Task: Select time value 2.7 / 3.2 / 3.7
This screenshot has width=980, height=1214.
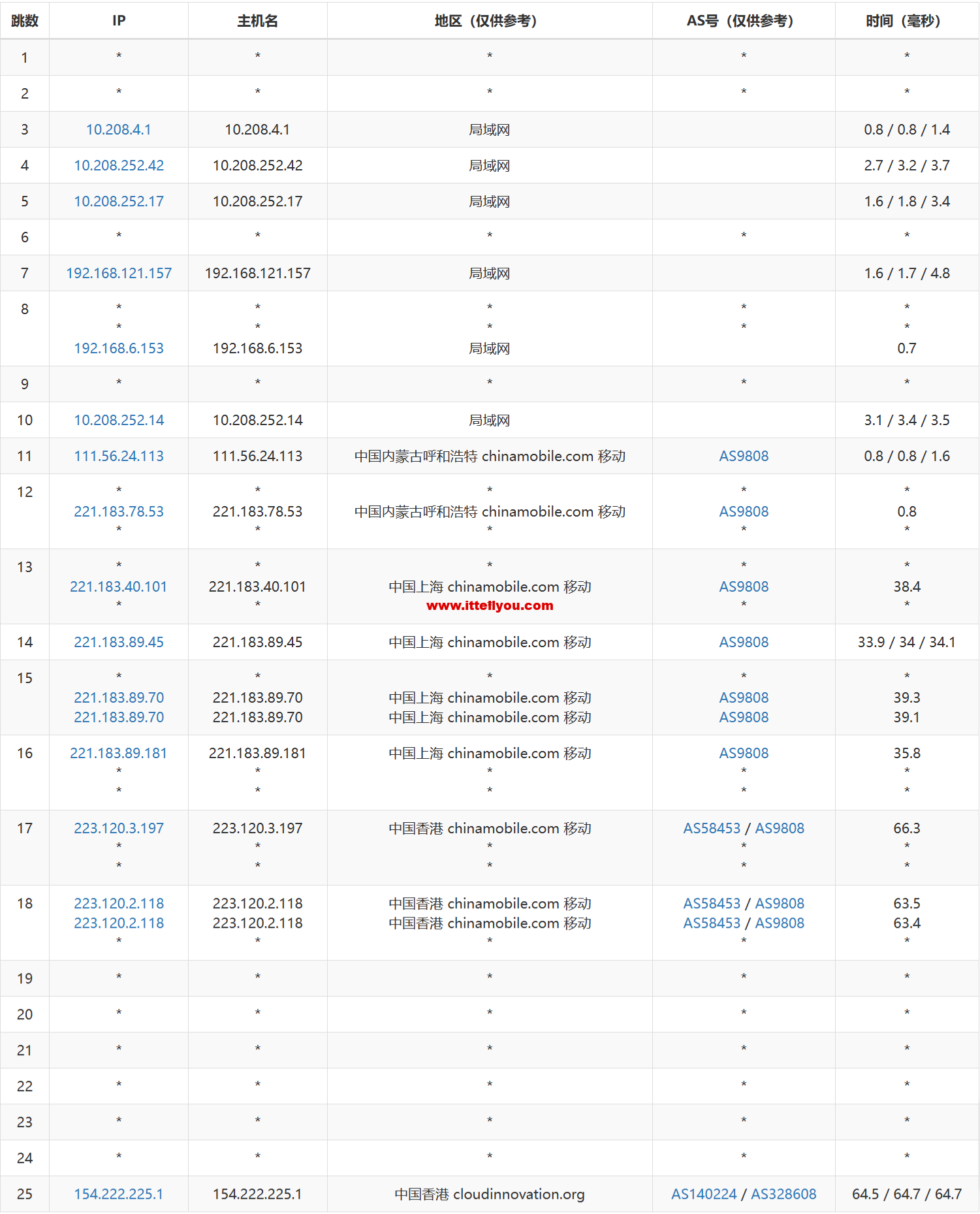Action: (x=907, y=165)
